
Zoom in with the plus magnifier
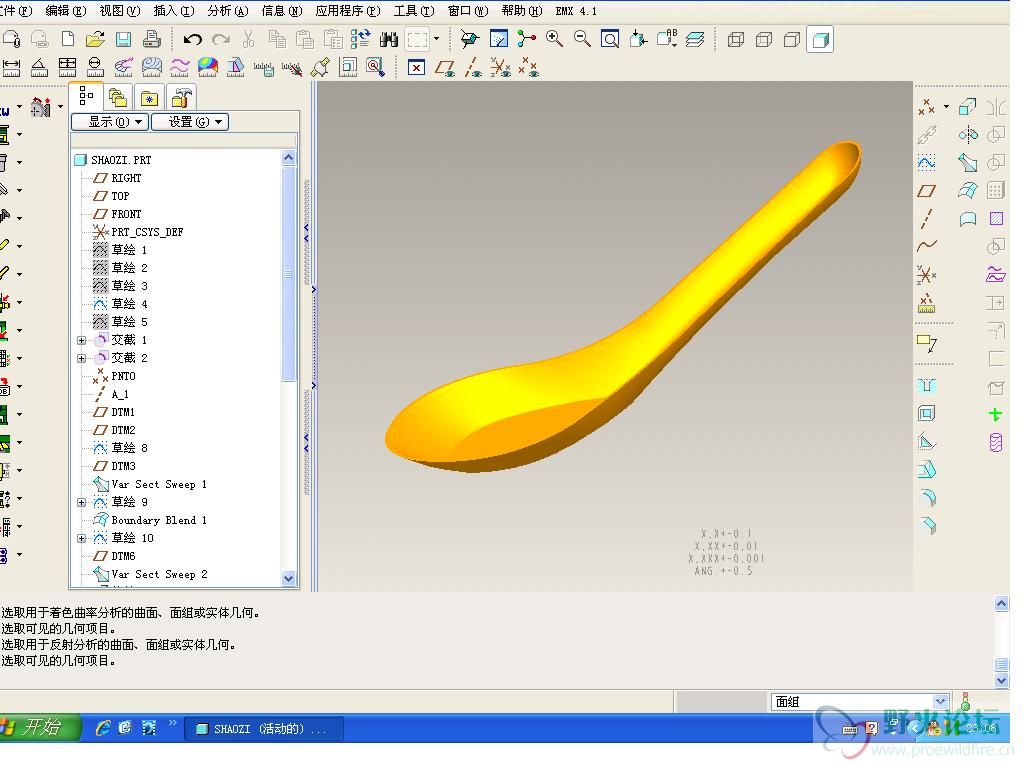point(554,39)
